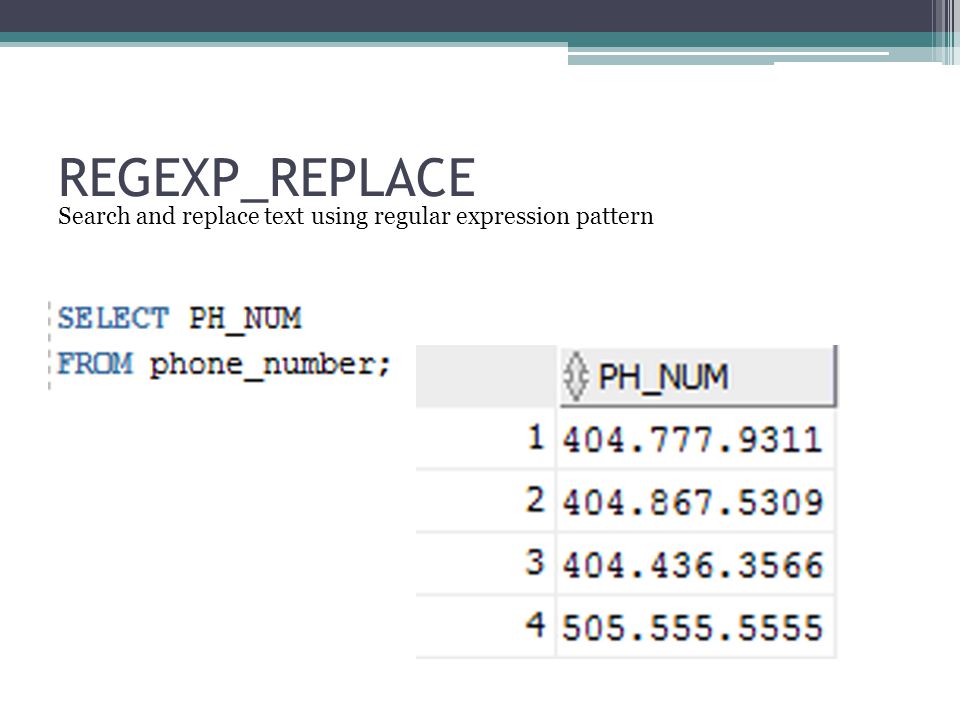Click row number 3 in results grid
Screen dimensions: 960x720
pyautogui.click(x=535, y=562)
